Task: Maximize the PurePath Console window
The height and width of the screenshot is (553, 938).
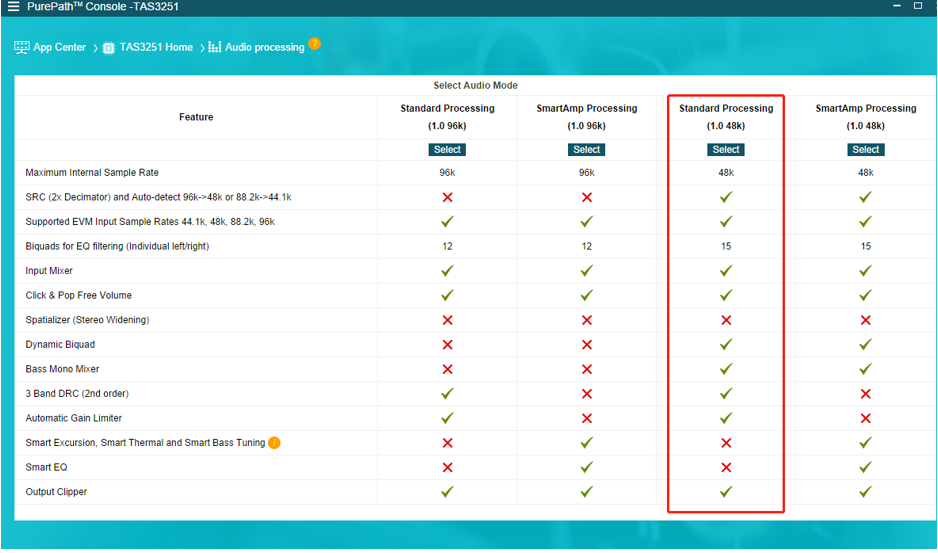Action: [918, 6]
